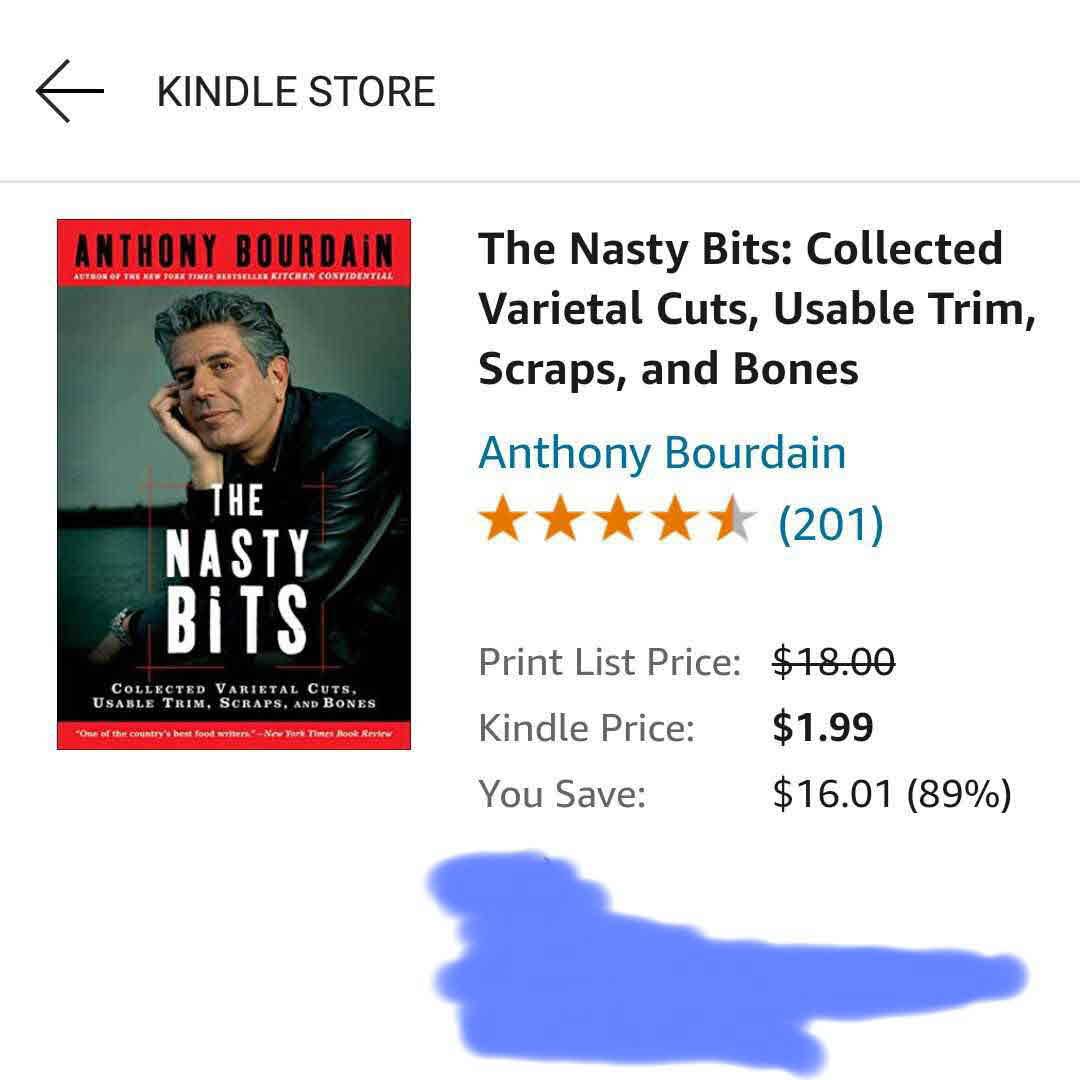
Task: Select the middle orange rating star
Action: tap(617, 522)
